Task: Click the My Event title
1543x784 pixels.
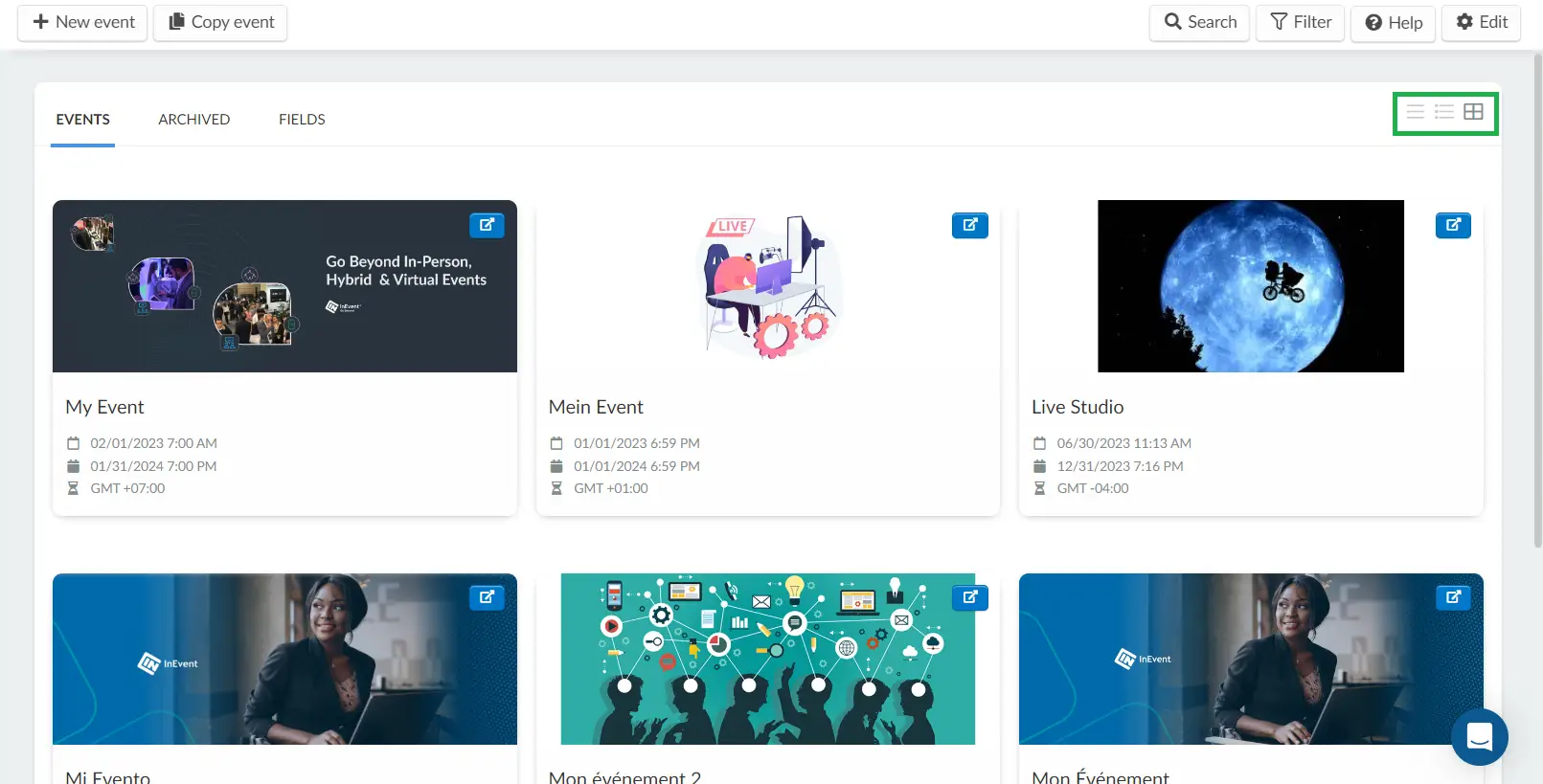Action: (x=104, y=407)
